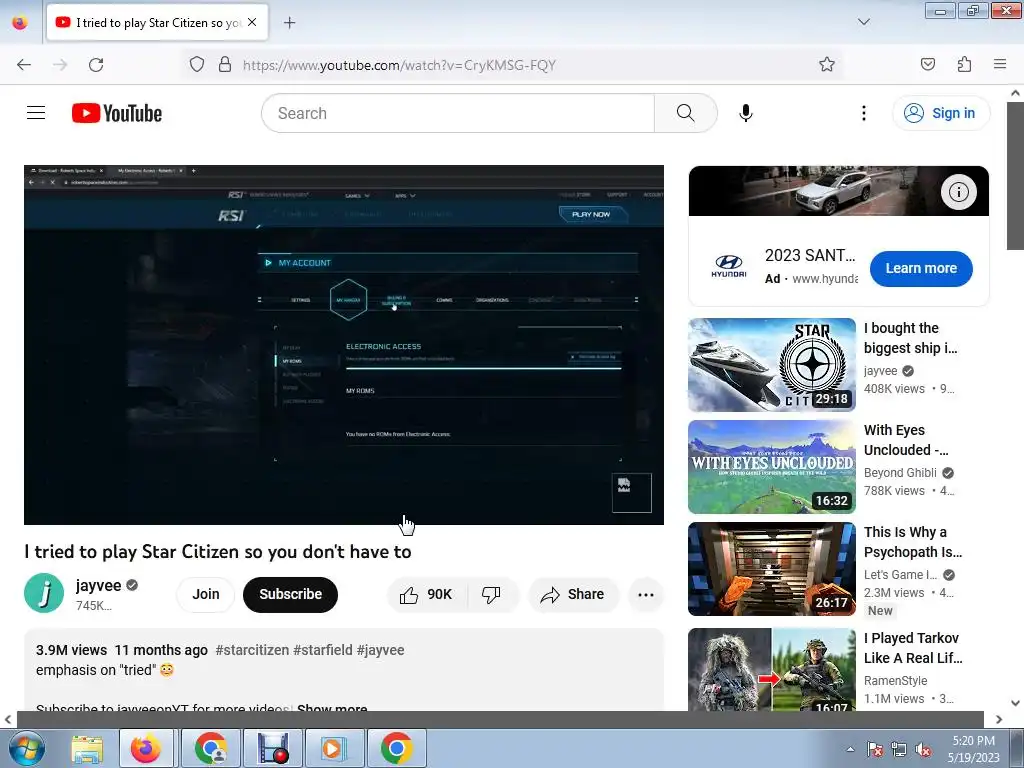The image size is (1024, 768).
Task: Click 'This Is Why a Psychopath Is...' title
Action: 912,542
